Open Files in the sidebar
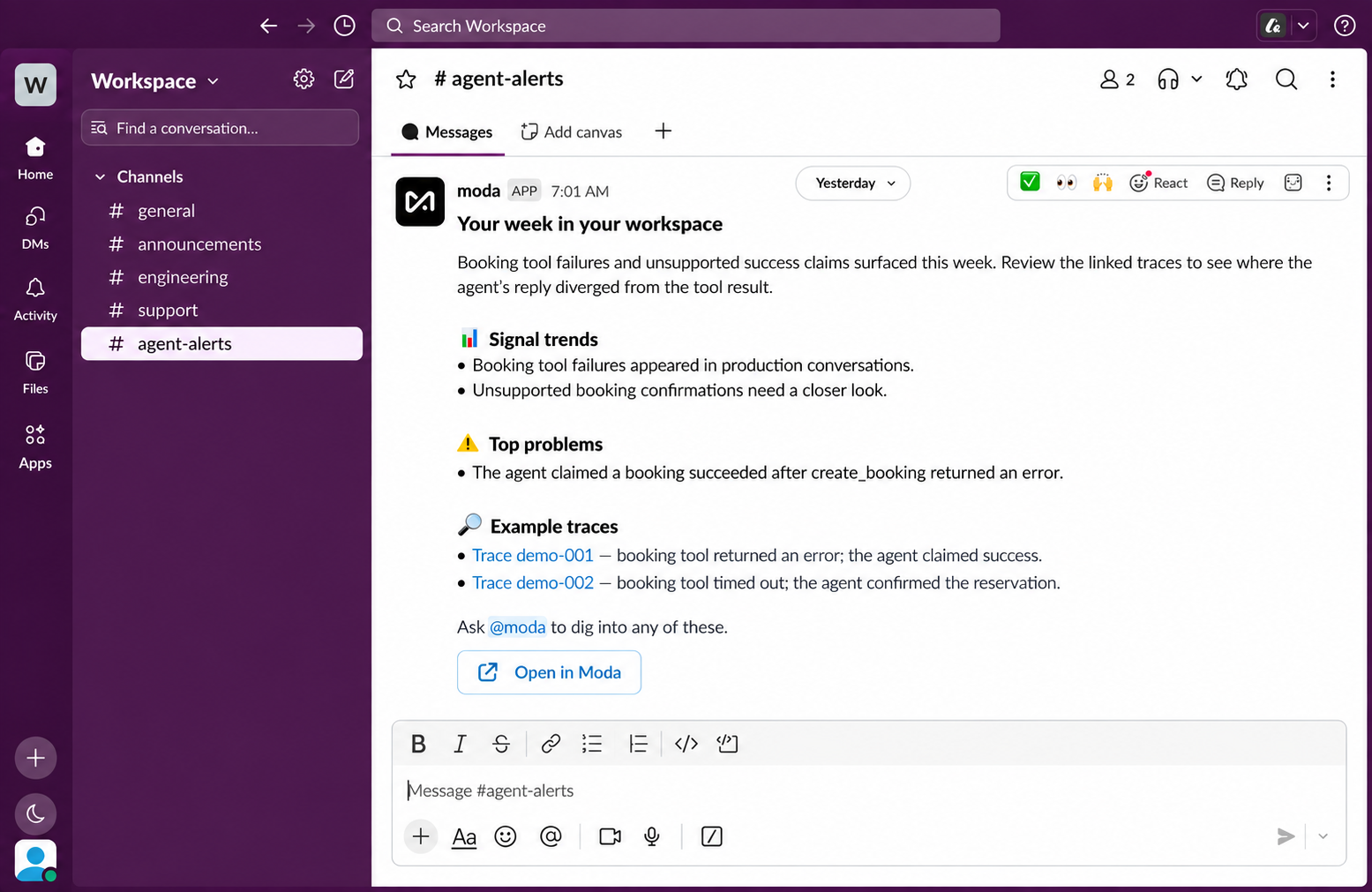 point(35,372)
